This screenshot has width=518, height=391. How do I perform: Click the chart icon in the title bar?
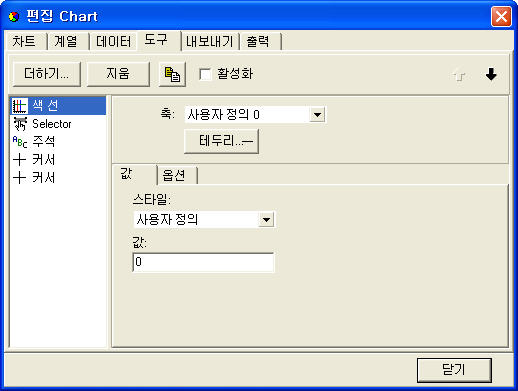coord(14,16)
